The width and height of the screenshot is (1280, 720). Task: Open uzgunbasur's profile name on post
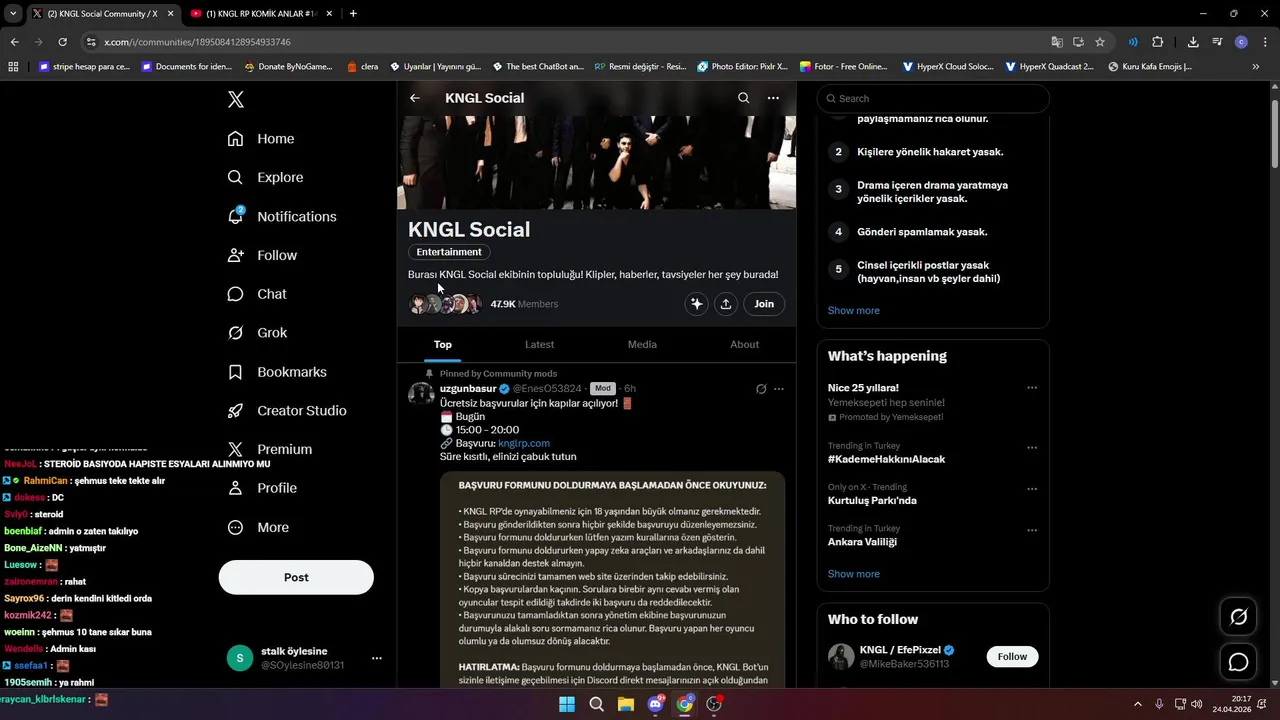[468, 388]
